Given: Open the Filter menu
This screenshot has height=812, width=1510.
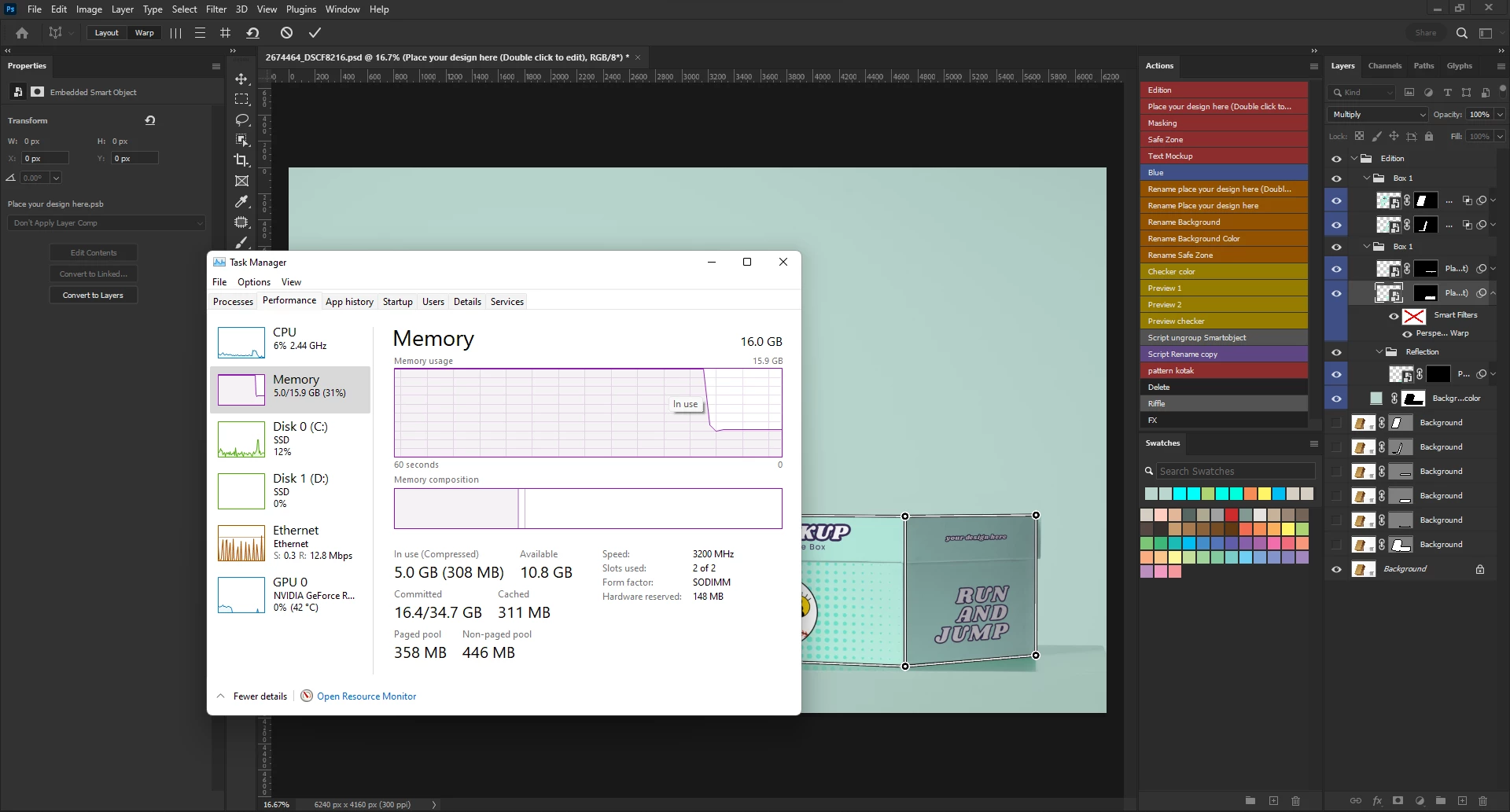Looking at the screenshot, I should (216, 9).
